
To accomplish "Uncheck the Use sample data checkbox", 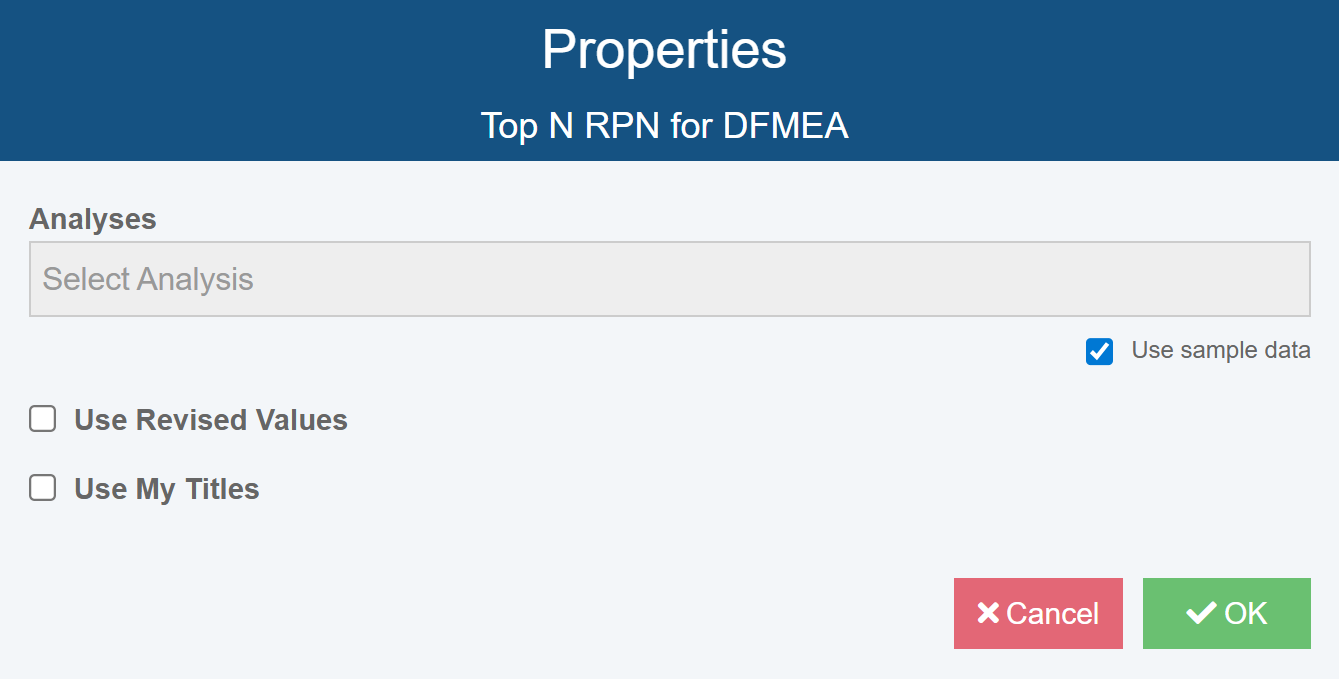I will [1099, 352].
